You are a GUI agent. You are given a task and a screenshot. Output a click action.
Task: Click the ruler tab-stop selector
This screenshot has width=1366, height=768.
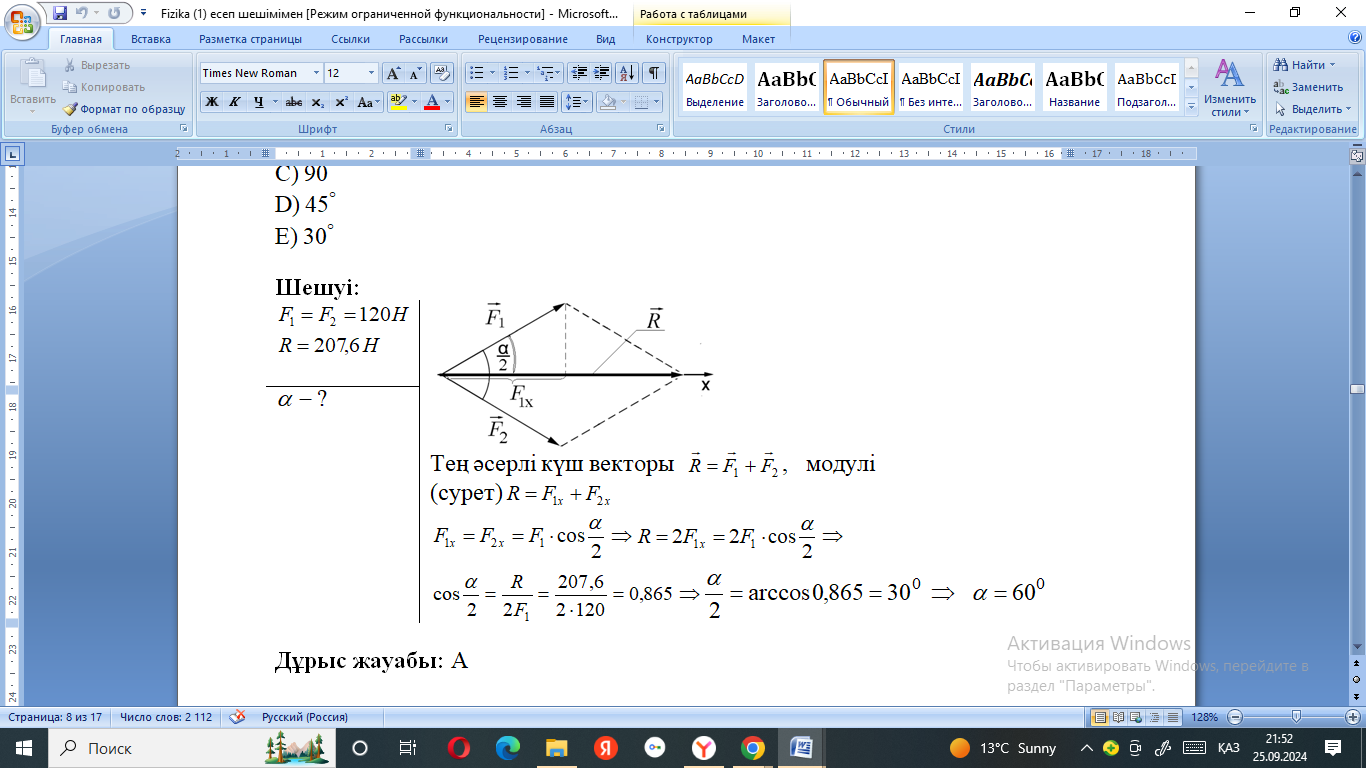click(x=12, y=154)
